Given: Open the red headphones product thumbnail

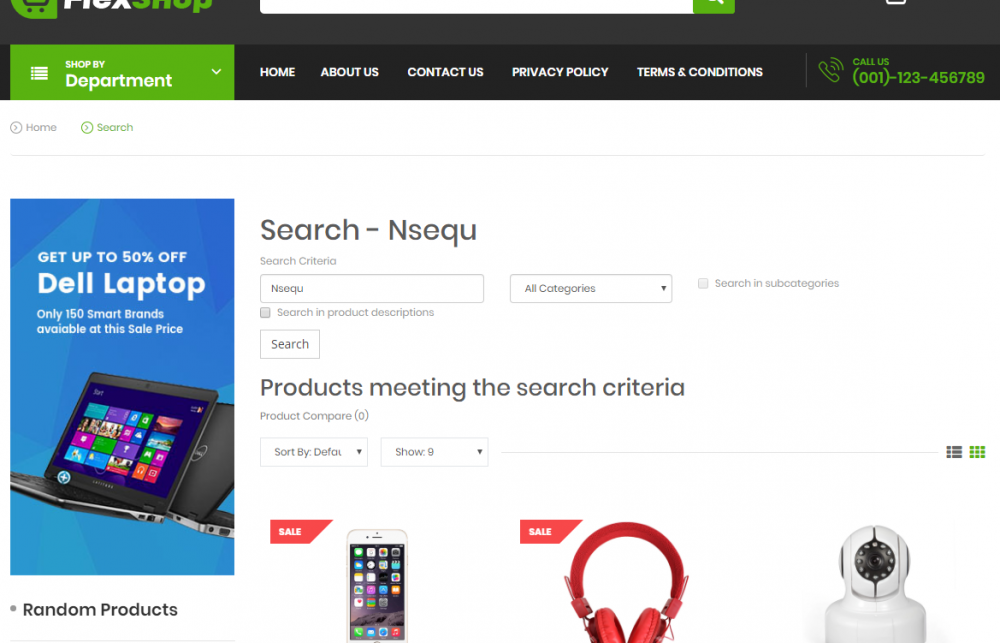Looking at the screenshot, I should tap(626, 582).
